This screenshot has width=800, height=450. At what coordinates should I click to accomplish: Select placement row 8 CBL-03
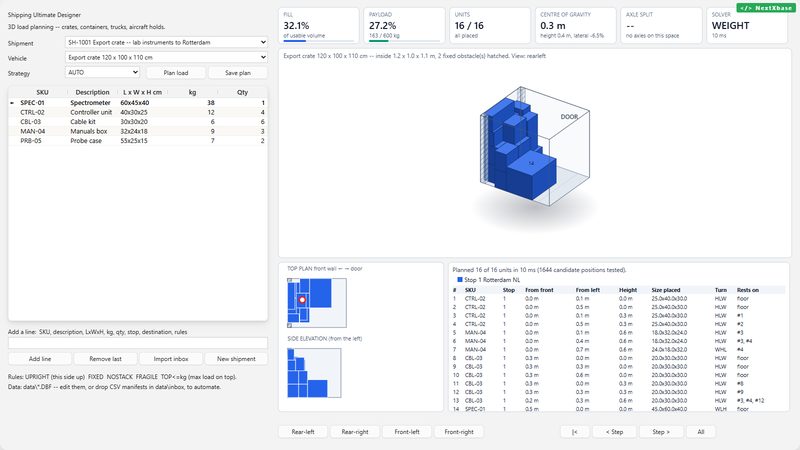[618, 358]
